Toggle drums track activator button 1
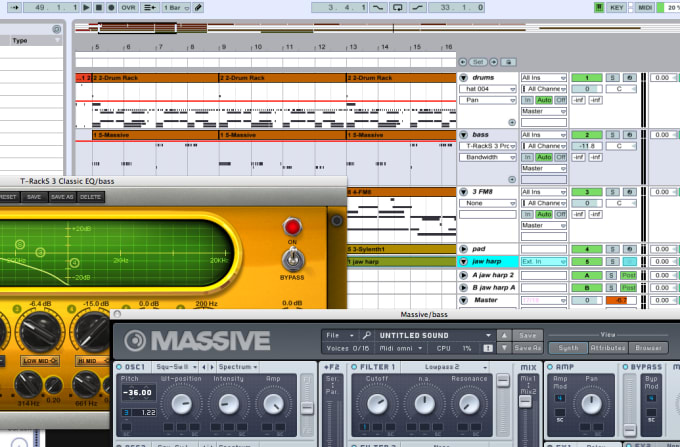Viewport: 680px width, 447px height. pos(587,78)
